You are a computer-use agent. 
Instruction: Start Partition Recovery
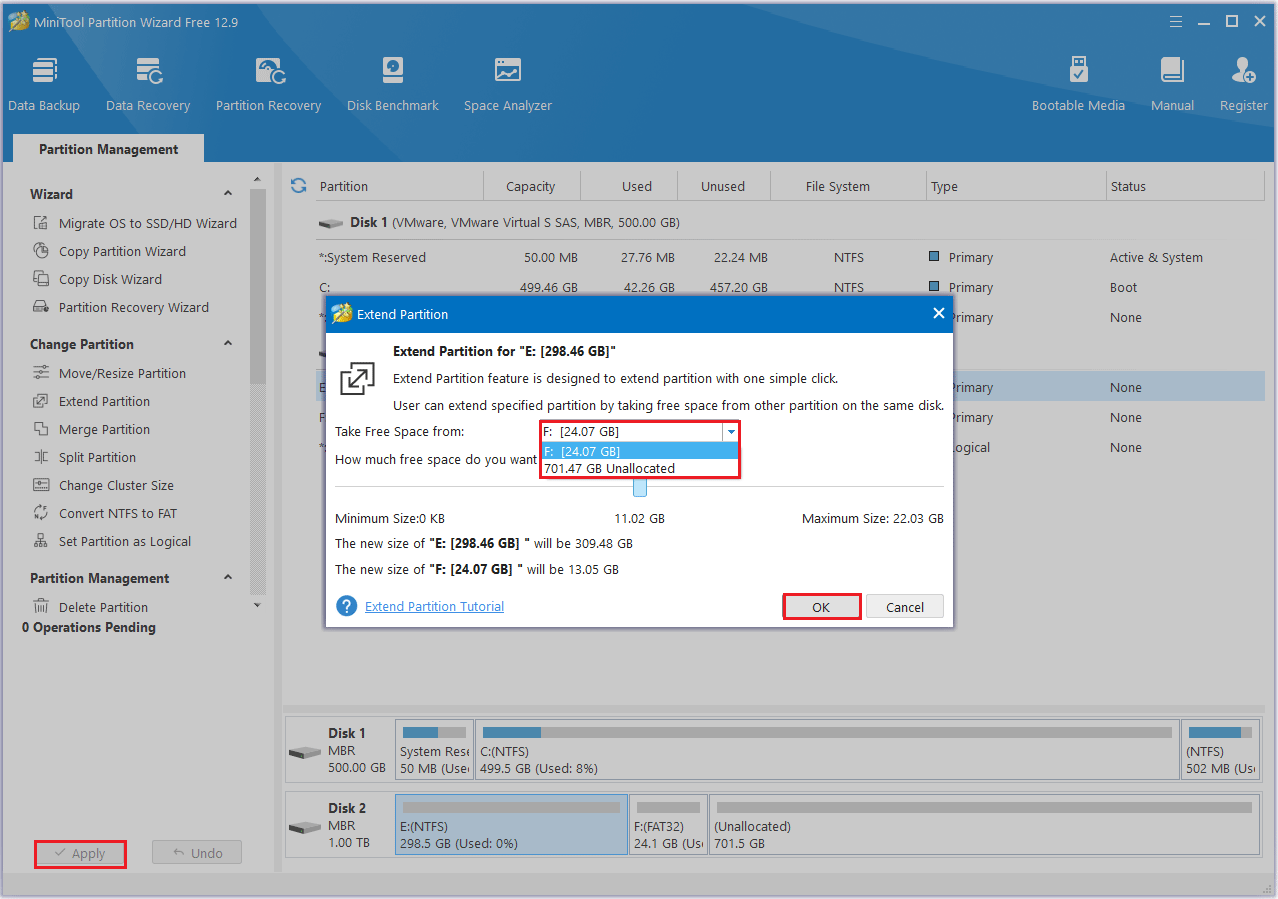(x=268, y=80)
